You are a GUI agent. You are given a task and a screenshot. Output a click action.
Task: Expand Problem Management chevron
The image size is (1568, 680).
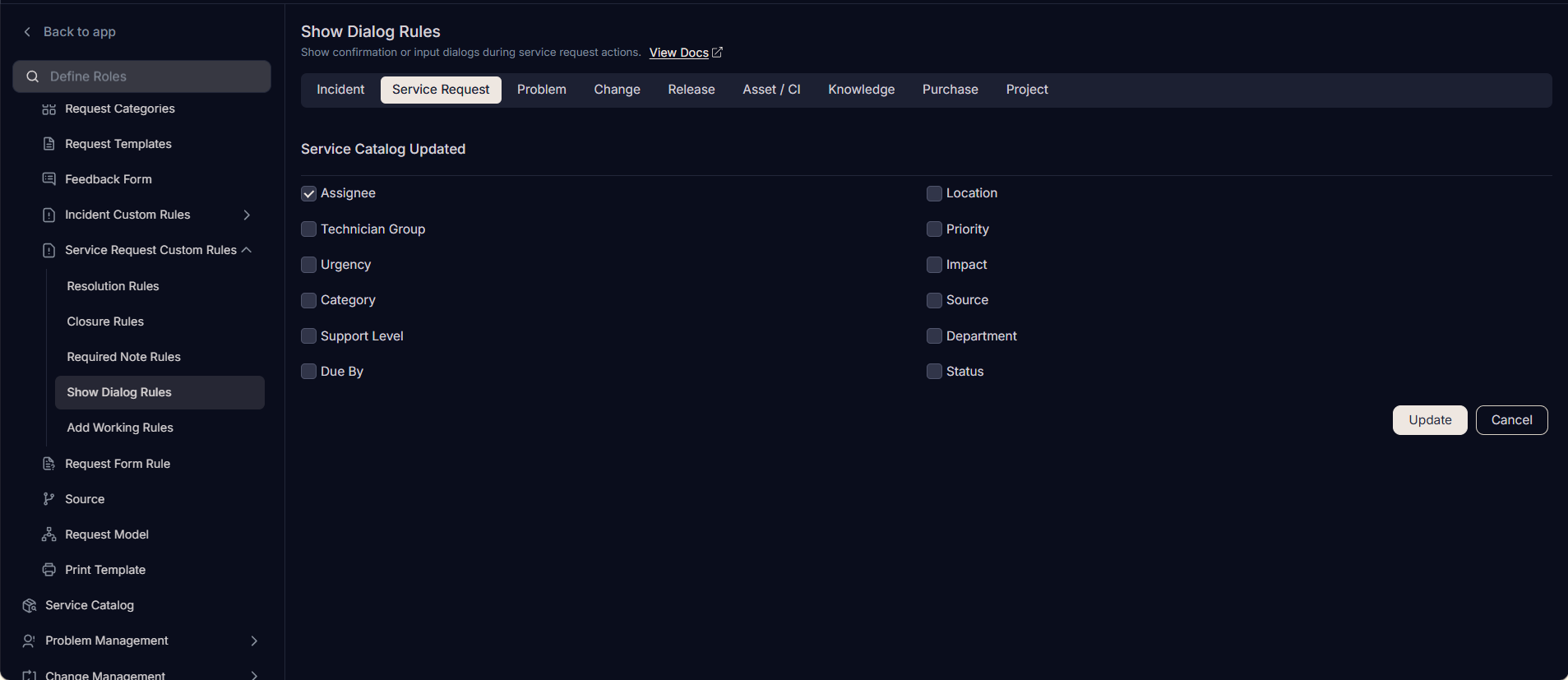[254, 641]
